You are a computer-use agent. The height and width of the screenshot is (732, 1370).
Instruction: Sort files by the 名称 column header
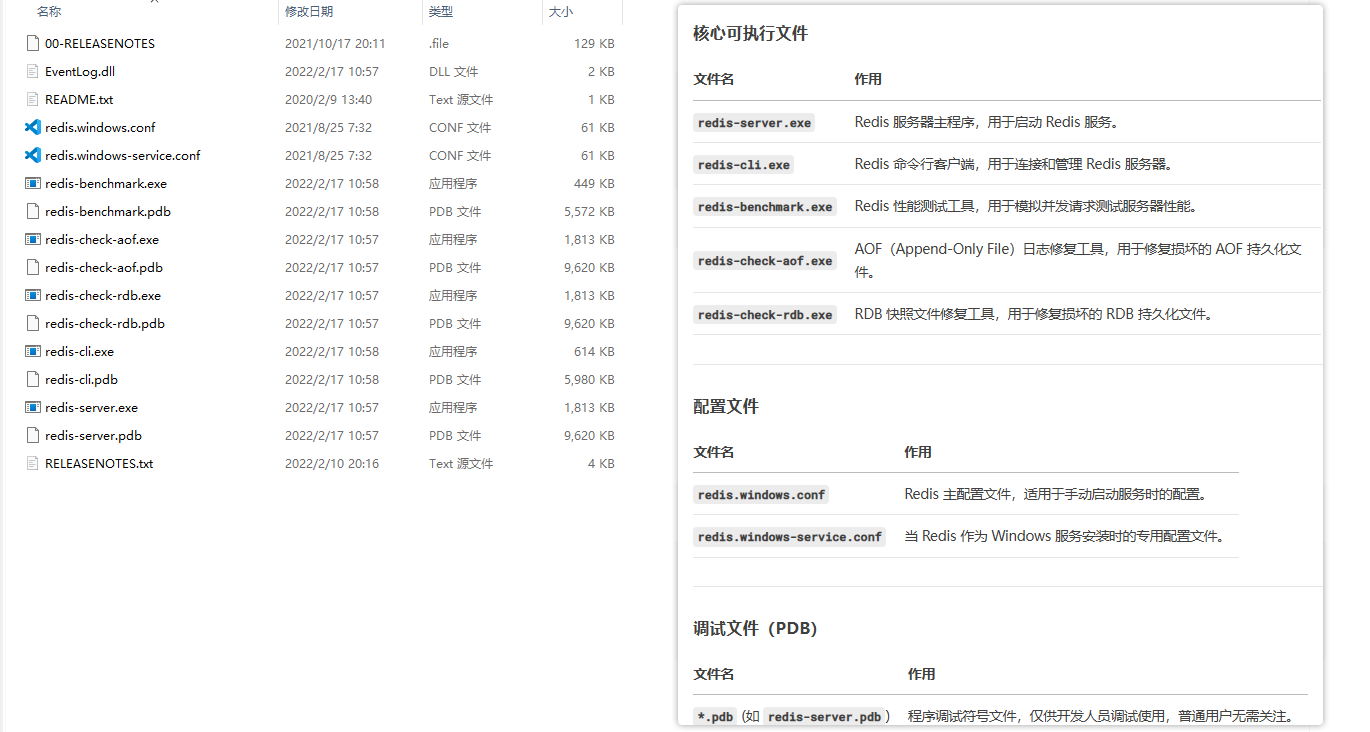tap(49, 12)
